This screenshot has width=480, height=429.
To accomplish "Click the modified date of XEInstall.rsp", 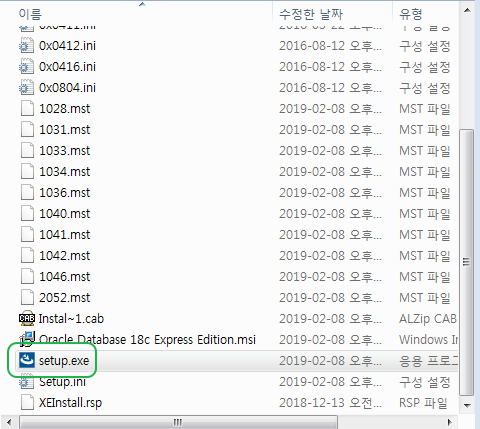I will (330, 403).
